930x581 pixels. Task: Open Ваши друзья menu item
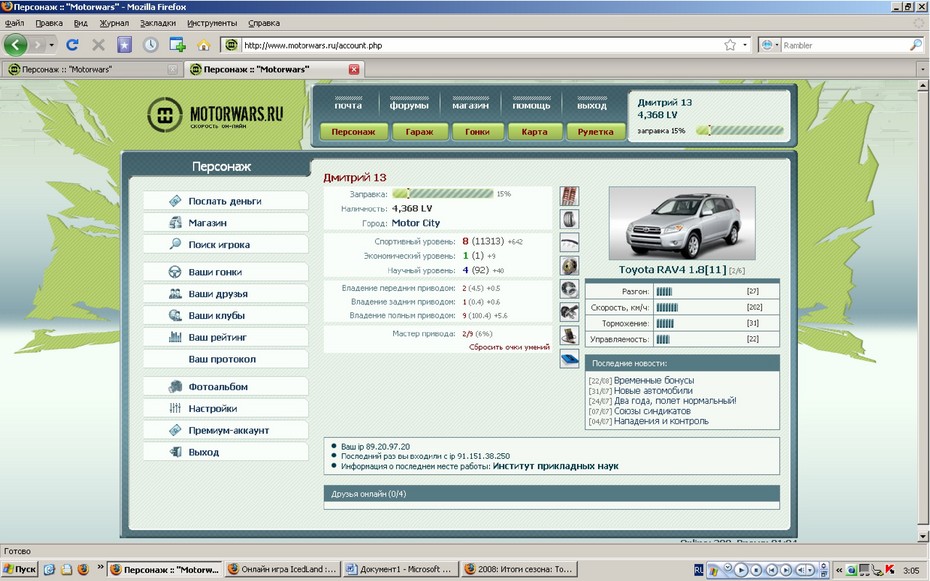pyautogui.click(x=225, y=293)
